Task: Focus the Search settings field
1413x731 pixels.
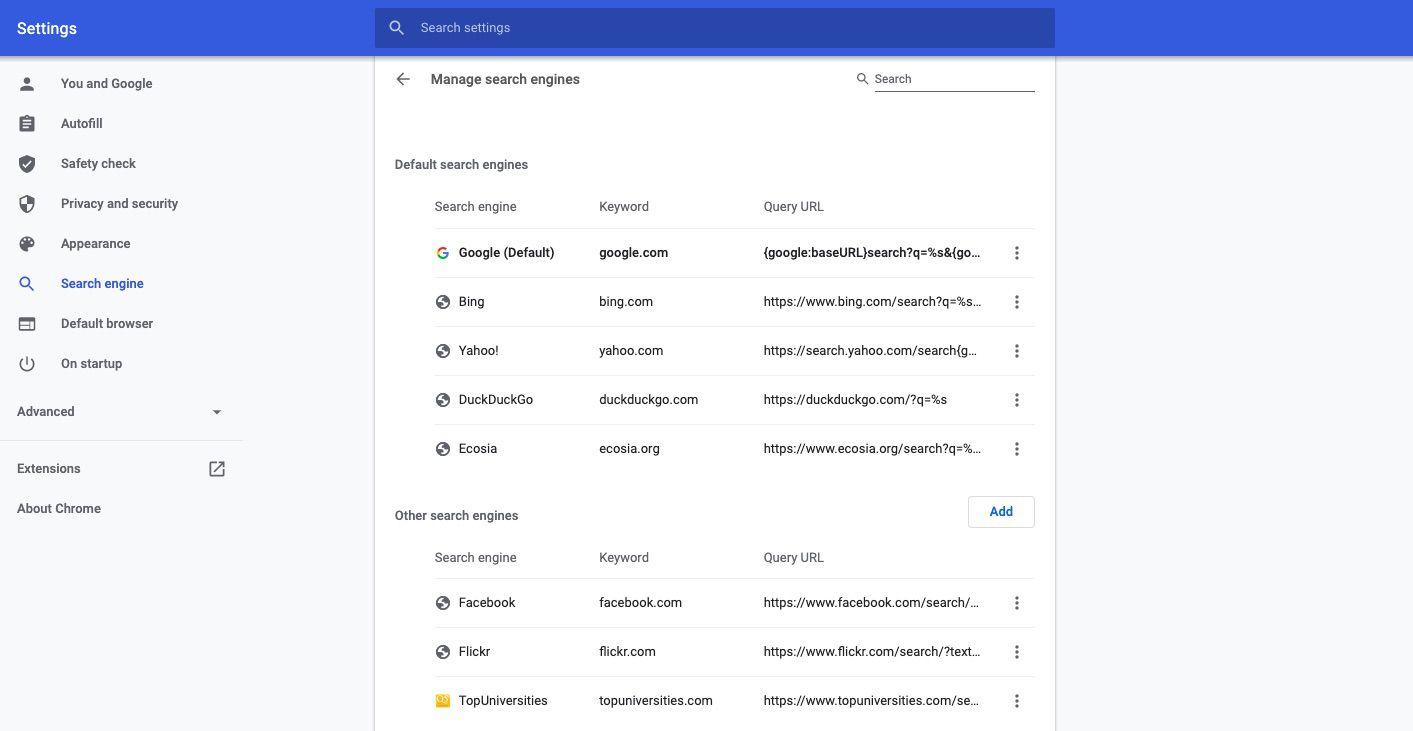Action: coord(714,28)
